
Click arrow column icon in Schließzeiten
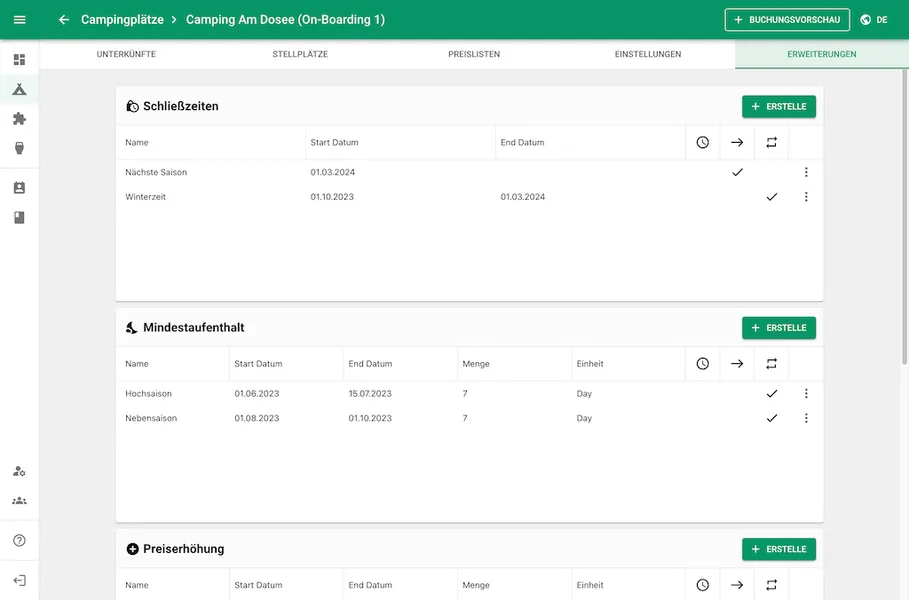coord(737,143)
